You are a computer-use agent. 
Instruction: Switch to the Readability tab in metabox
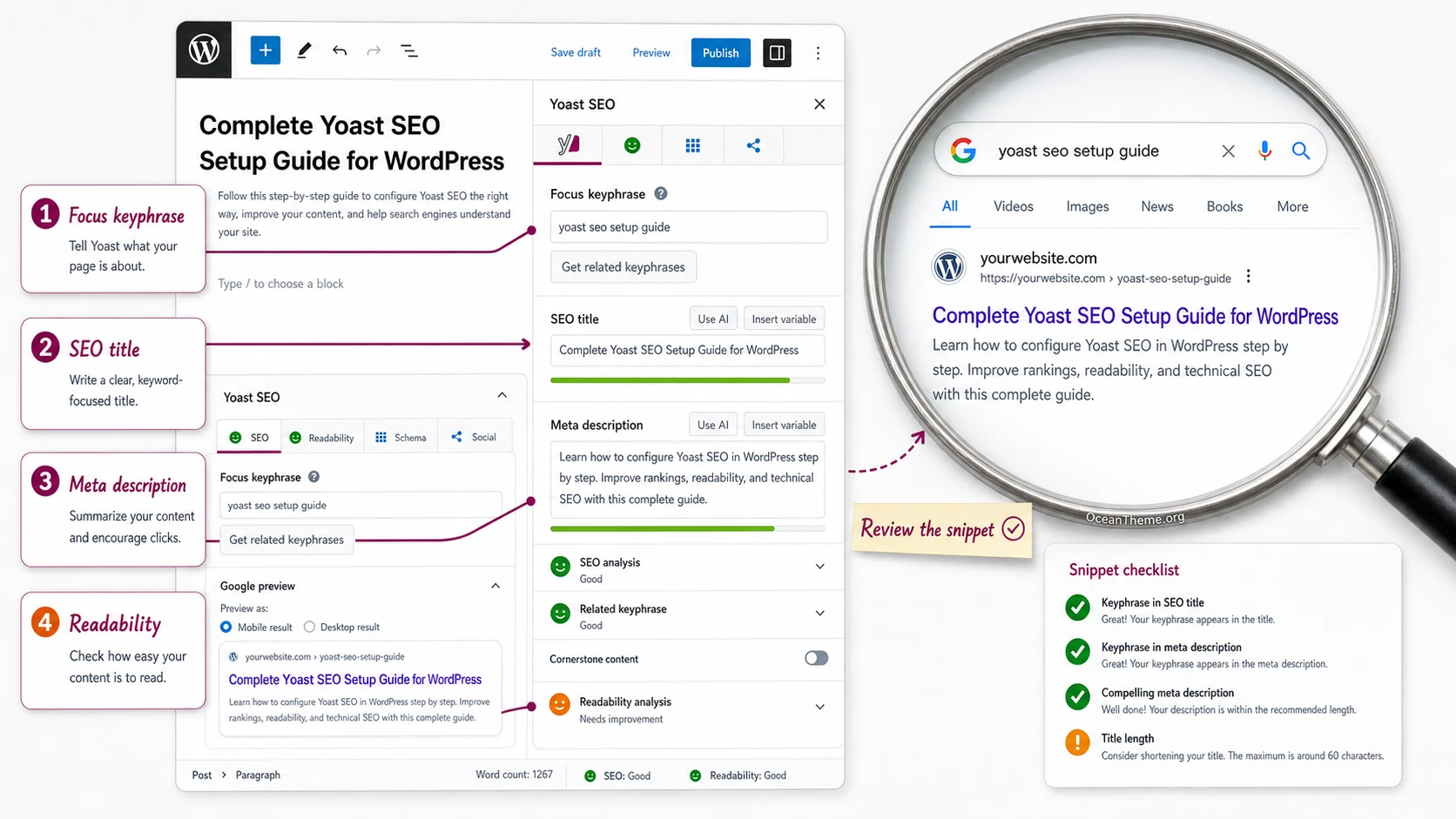[321, 438]
